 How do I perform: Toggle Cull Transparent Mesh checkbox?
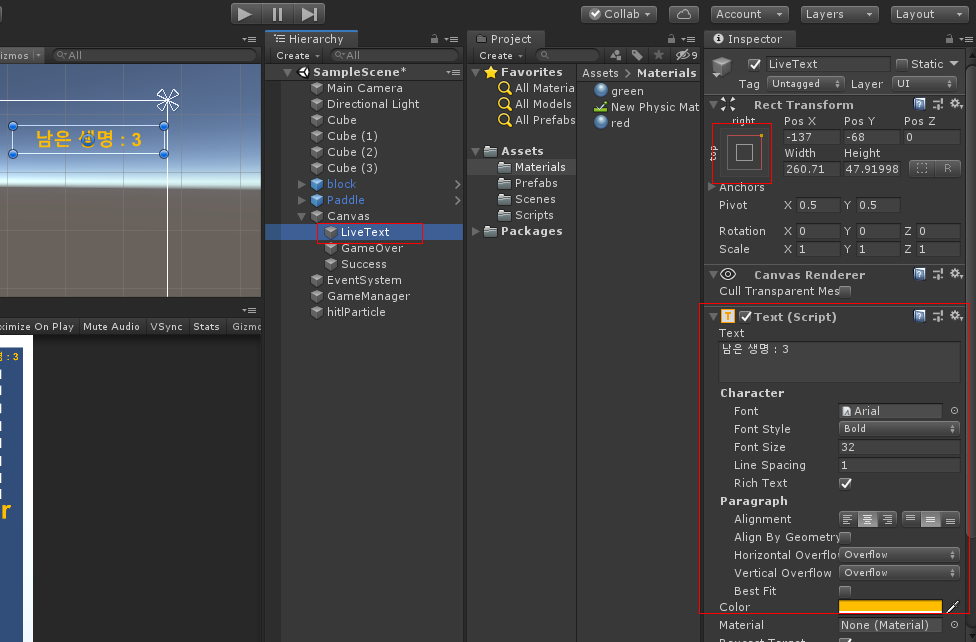pyautogui.click(x=845, y=291)
